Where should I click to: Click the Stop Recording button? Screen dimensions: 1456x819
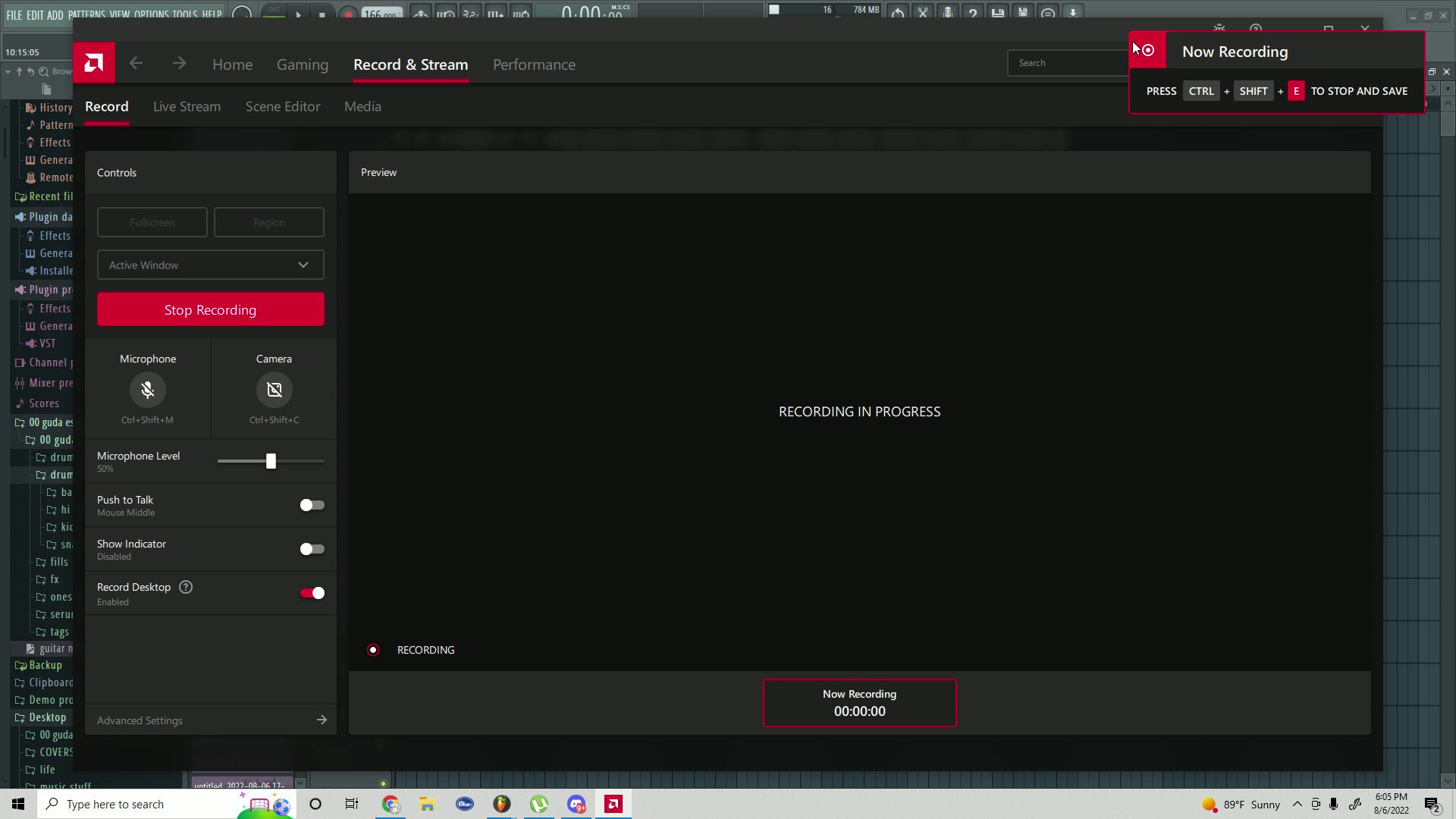[x=210, y=309]
